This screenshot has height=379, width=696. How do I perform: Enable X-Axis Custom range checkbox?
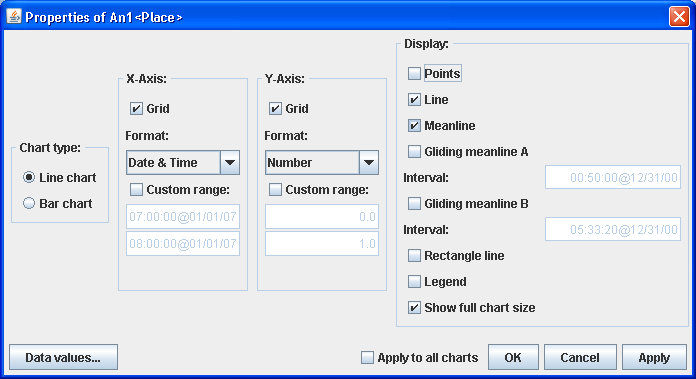136,190
